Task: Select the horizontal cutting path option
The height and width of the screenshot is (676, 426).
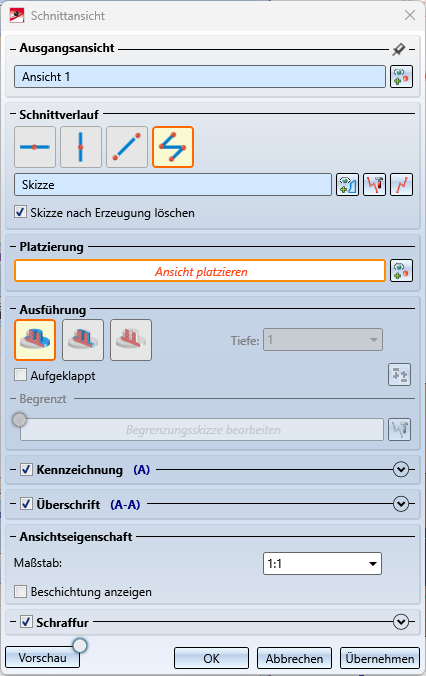Action: point(35,147)
